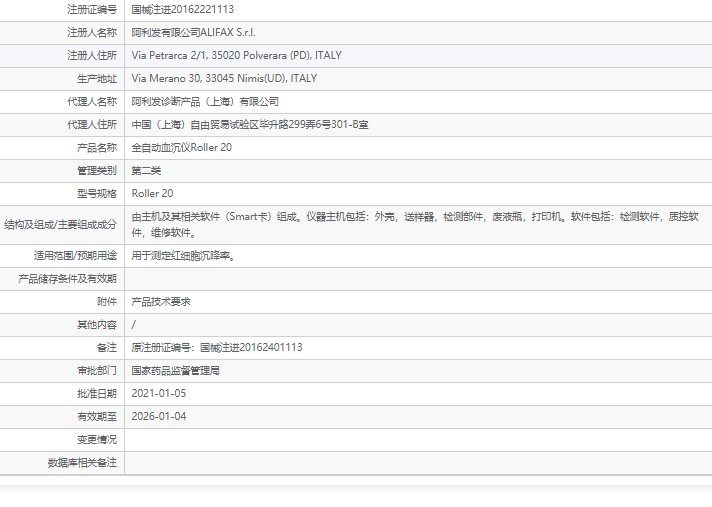The width and height of the screenshot is (712, 507).
Task: Select agent name 阿利发诊断产品（上海）有限公司
Action: (205, 101)
